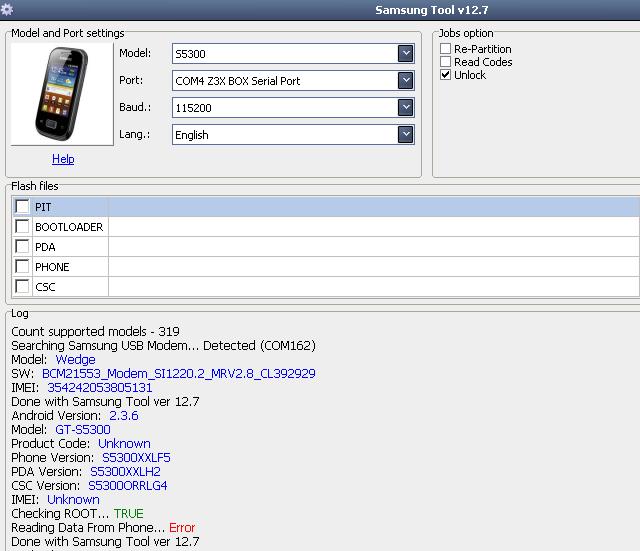
Task: Click the COM4 Z3X BOX port field
Action: (x=285, y=80)
